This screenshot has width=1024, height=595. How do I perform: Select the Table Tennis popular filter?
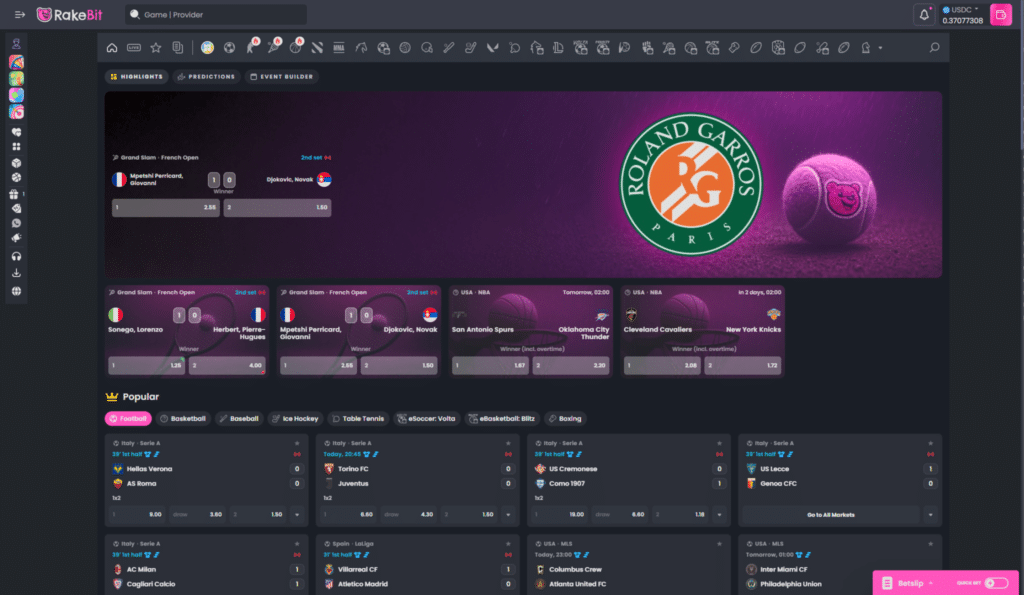pyautogui.click(x=358, y=419)
